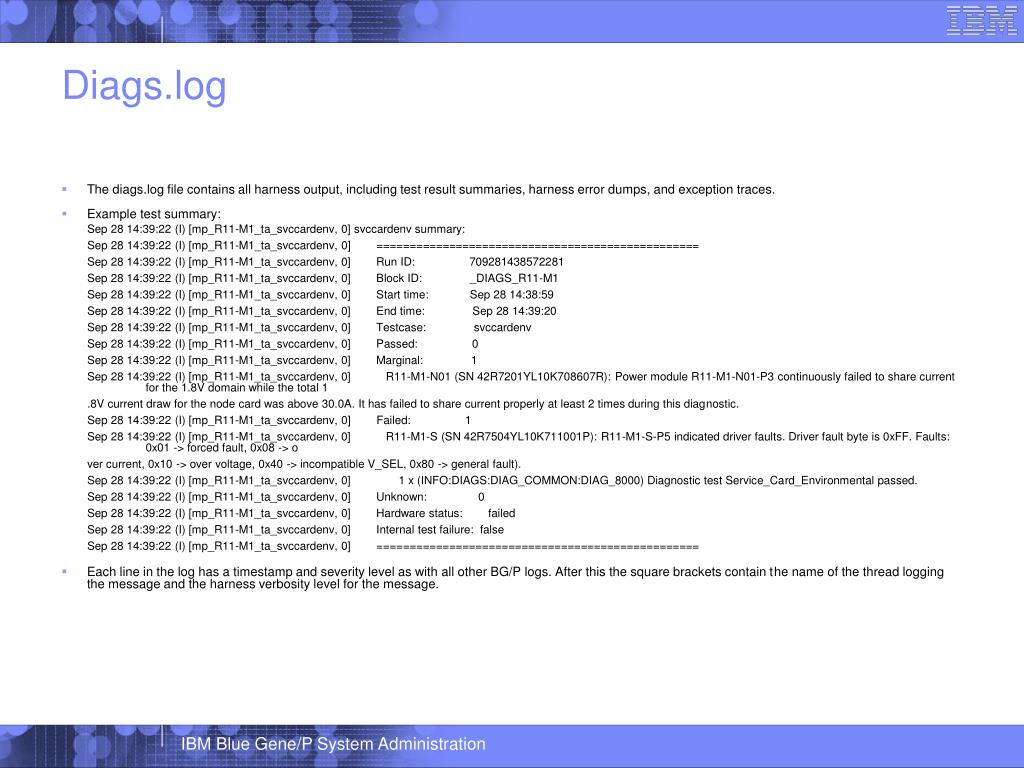Click the End time value Sep 28 14:39:20
The image size is (1024, 768).
click(x=515, y=311)
